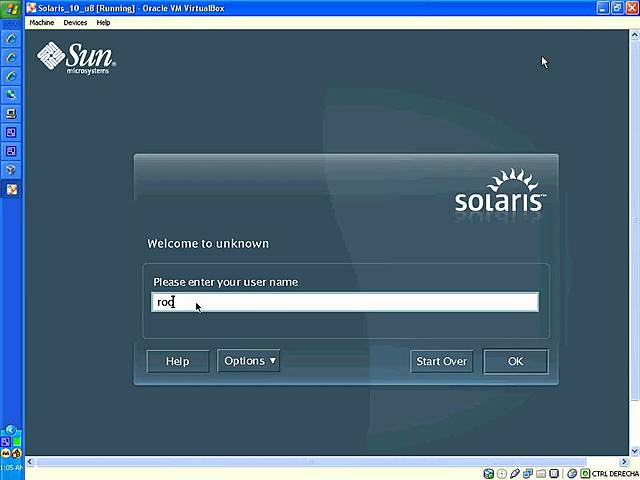Click the taskbar clock

pyautogui.click(x=11, y=467)
